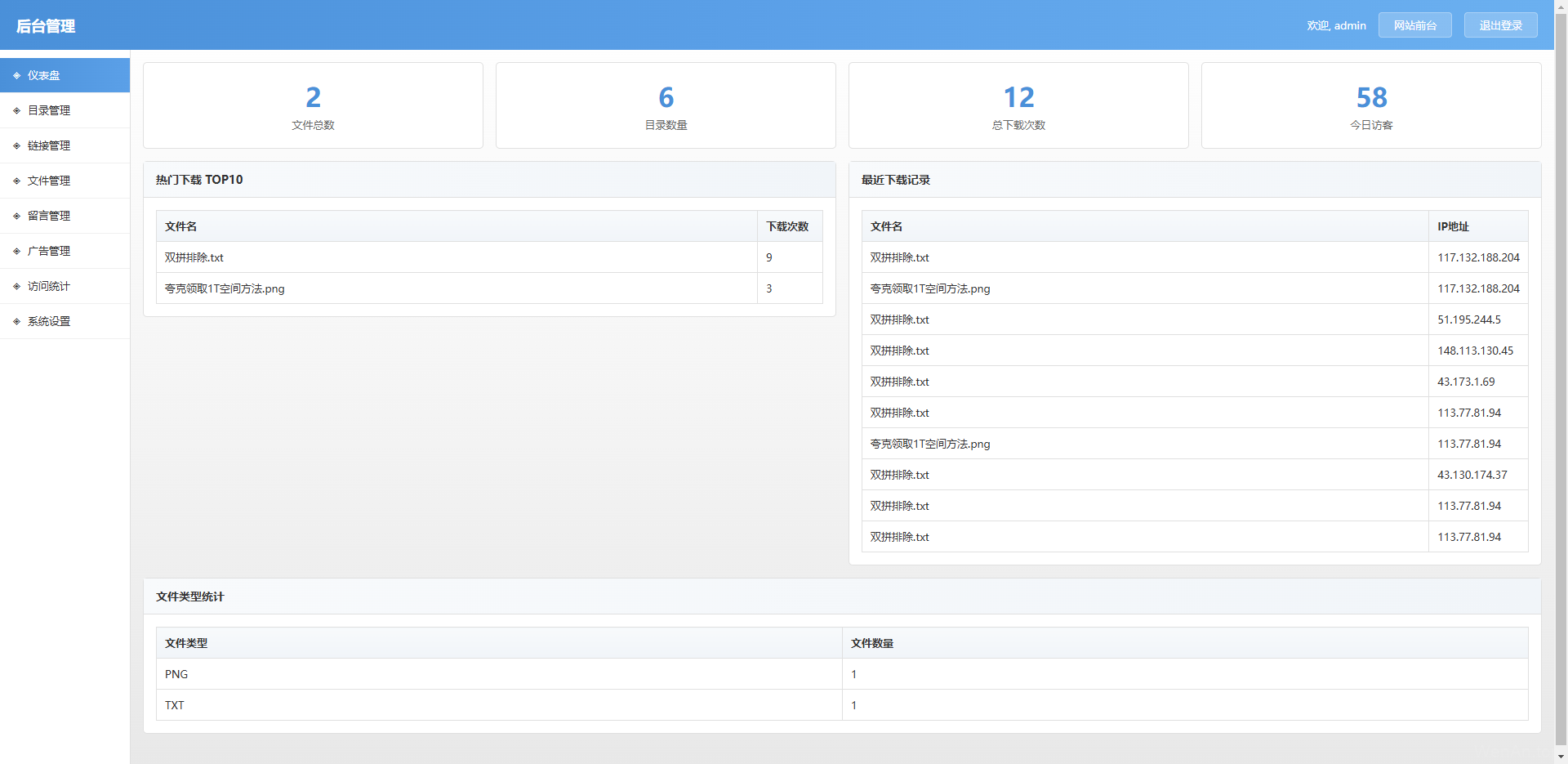Click the diamond icon beside 链接管理

[x=16, y=145]
